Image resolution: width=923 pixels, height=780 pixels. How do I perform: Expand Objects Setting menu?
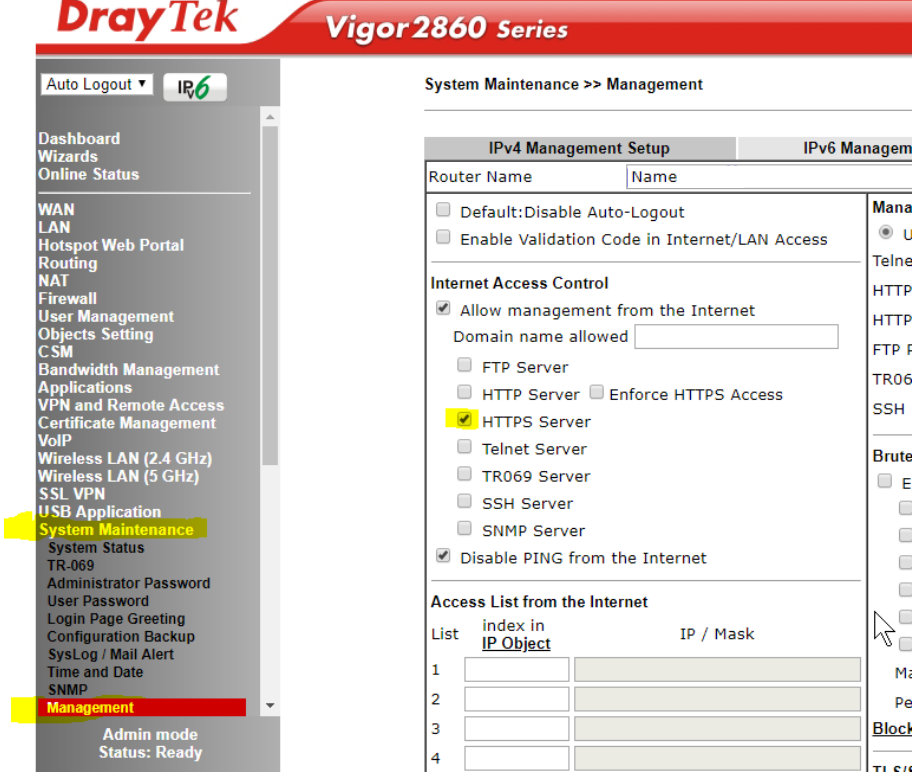(x=95, y=334)
